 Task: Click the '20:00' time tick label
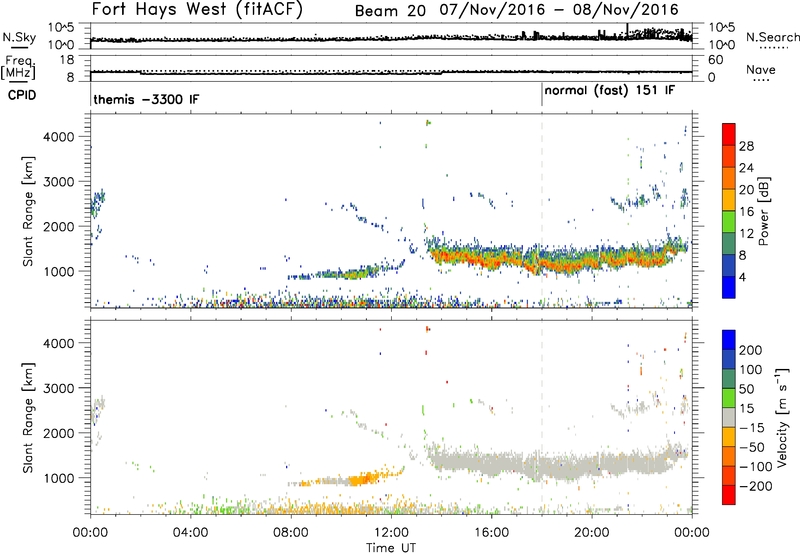coord(591,533)
